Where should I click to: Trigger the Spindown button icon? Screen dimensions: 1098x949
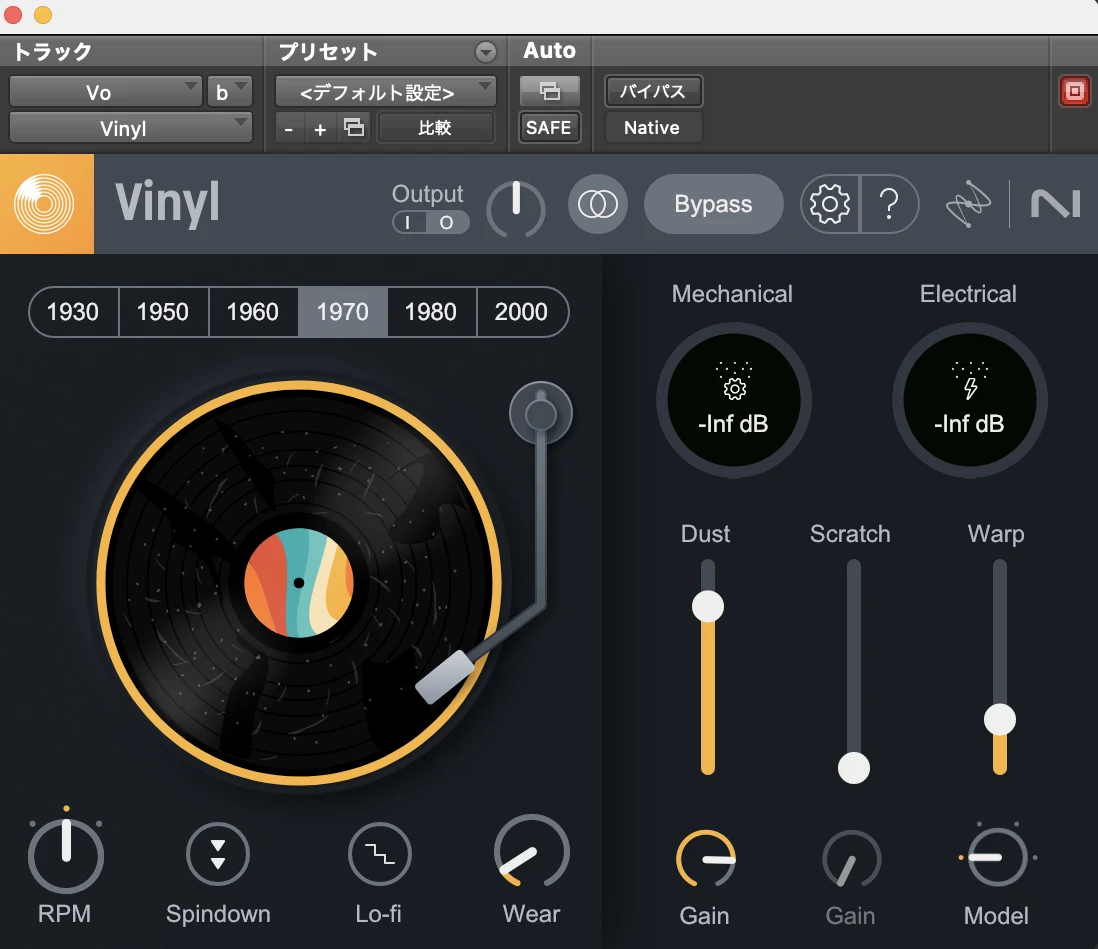pyautogui.click(x=218, y=854)
